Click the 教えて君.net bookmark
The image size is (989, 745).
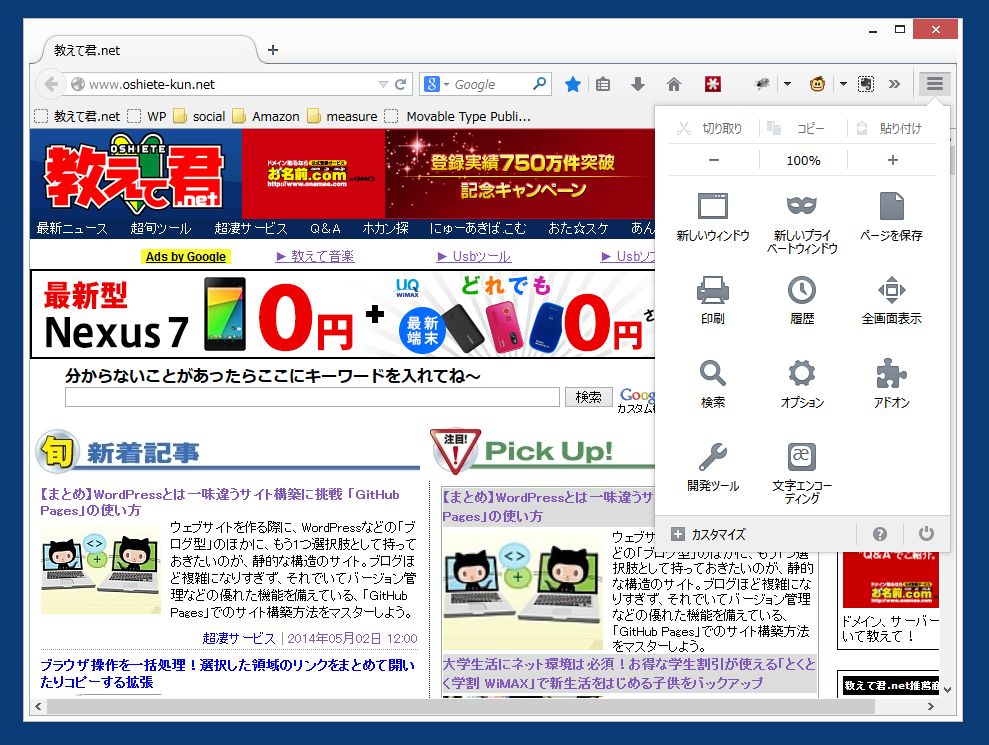pos(77,116)
